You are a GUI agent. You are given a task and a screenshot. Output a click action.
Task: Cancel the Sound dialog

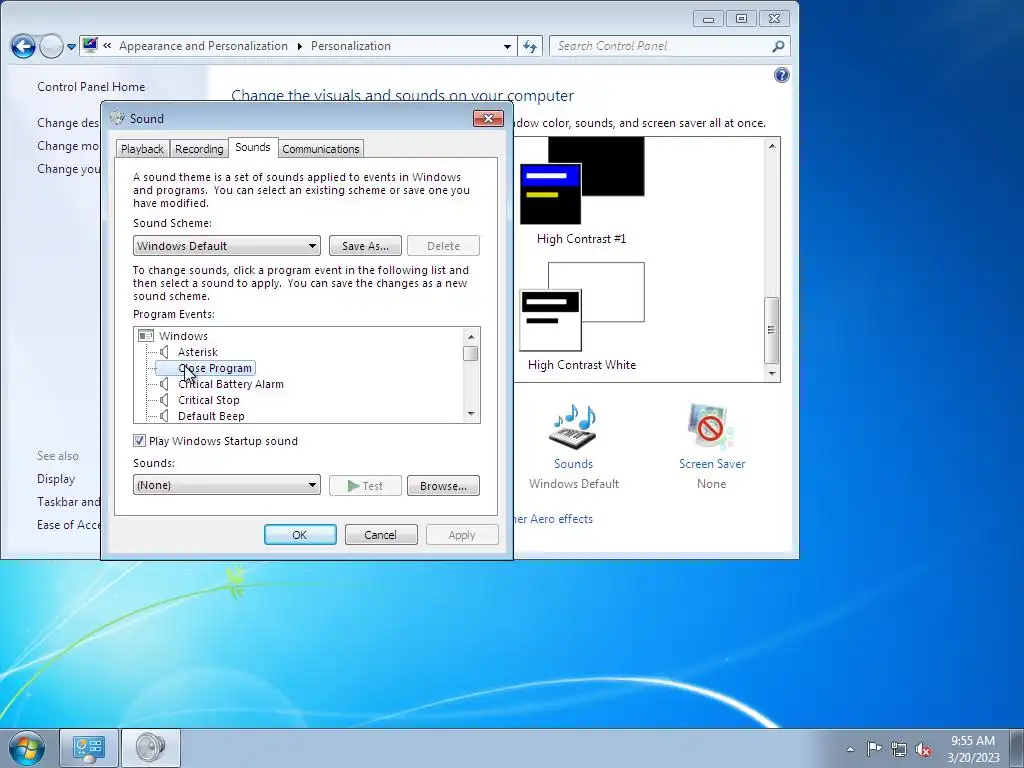point(381,535)
